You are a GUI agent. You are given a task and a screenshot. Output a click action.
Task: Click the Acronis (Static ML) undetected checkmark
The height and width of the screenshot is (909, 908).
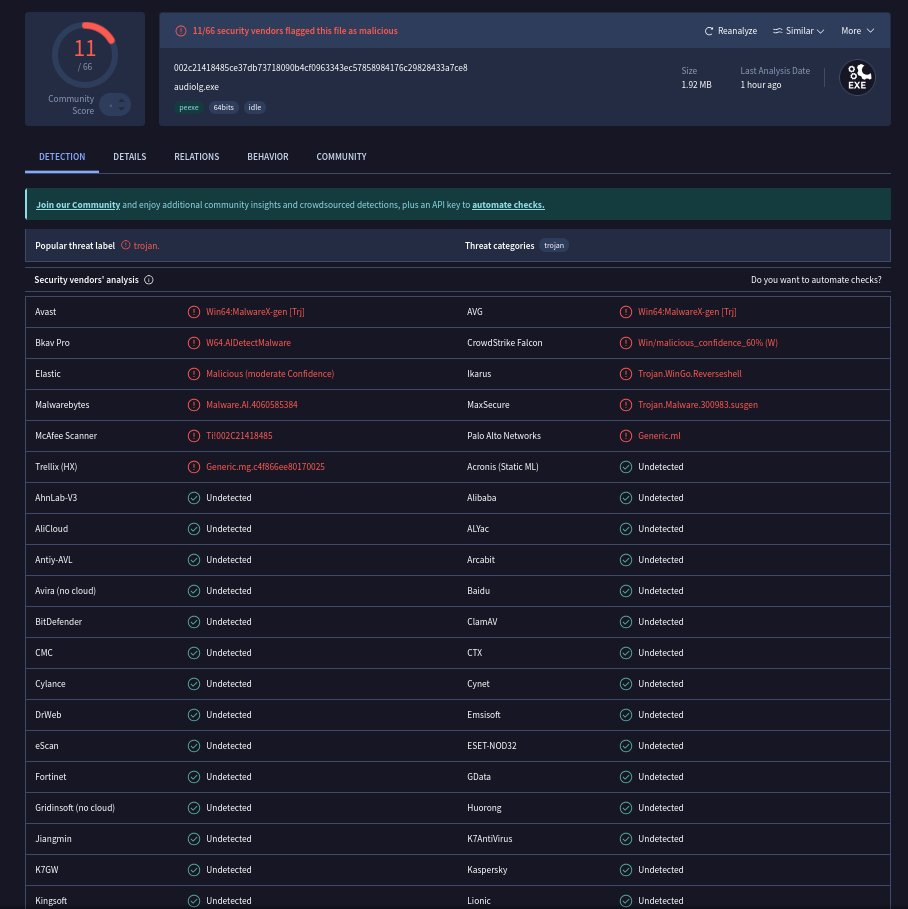coord(626,467)
